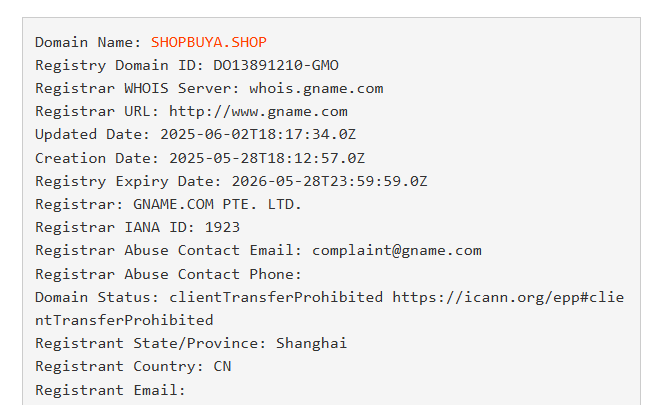Click the Registrar WHOIS Server label
Screen dimensions: 647x405
point(137,89)
